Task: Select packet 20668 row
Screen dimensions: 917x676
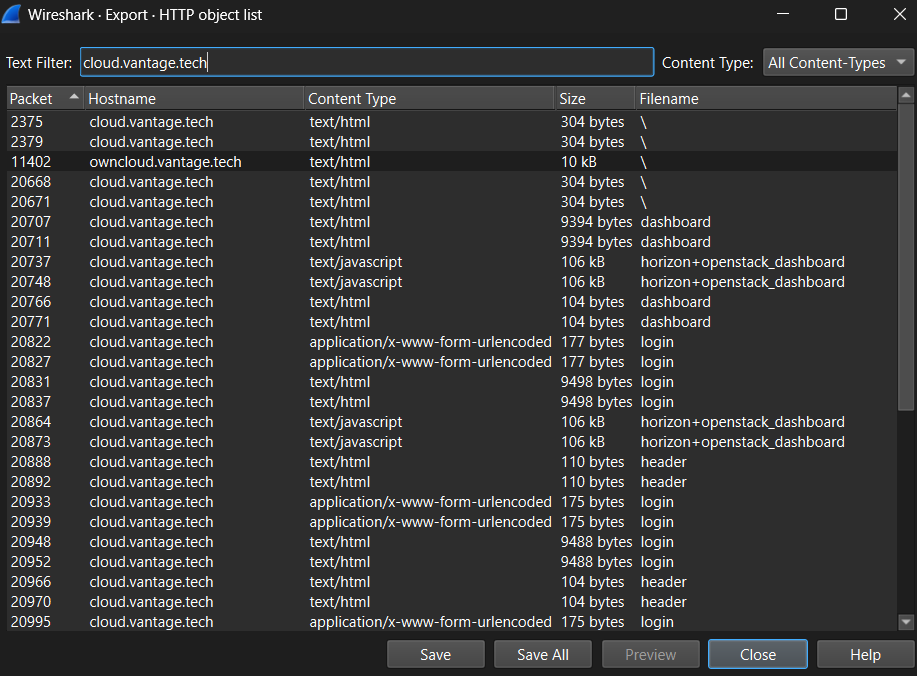Action: pyautogui.click(x=451, y=182)
